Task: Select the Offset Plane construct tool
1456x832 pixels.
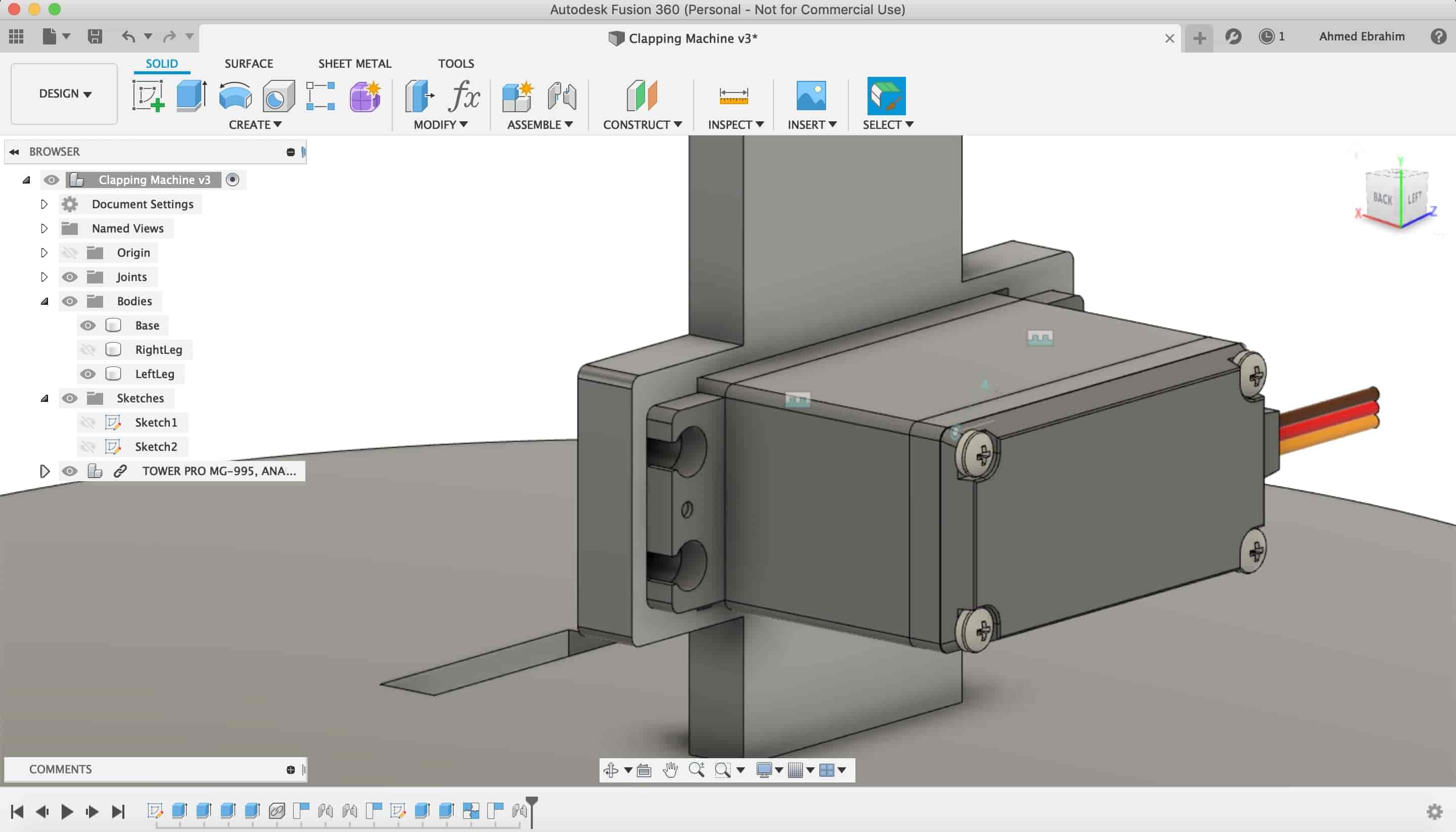Action: pos(642,96)
